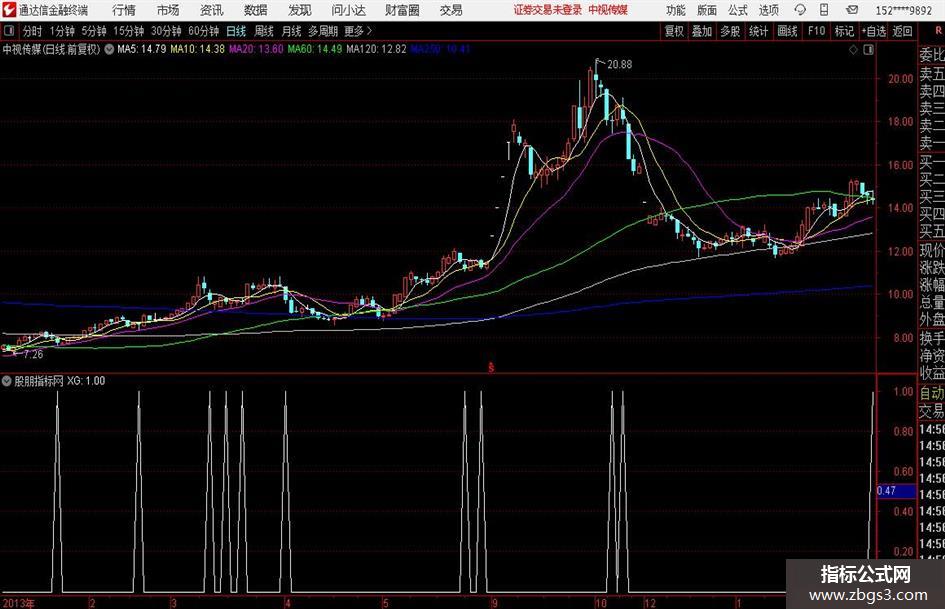Open the 资讯 menu

coord(212,10)
